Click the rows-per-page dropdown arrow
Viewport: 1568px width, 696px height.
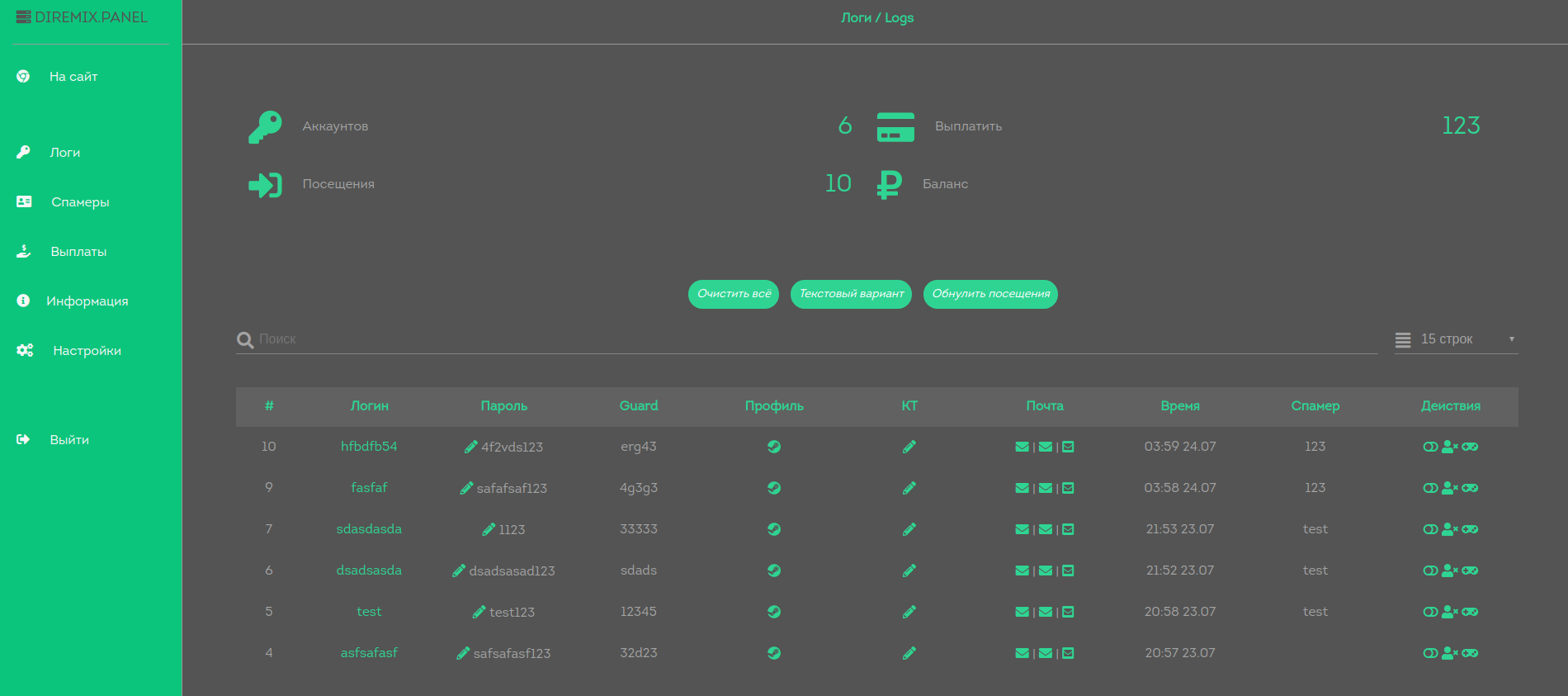[1511, 339]
